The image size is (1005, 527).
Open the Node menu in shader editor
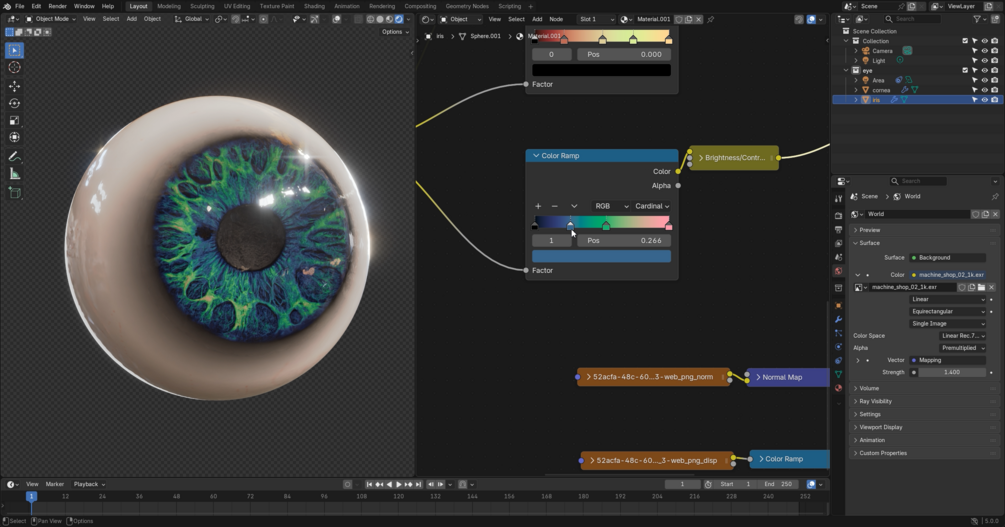[x=556, y=19]
